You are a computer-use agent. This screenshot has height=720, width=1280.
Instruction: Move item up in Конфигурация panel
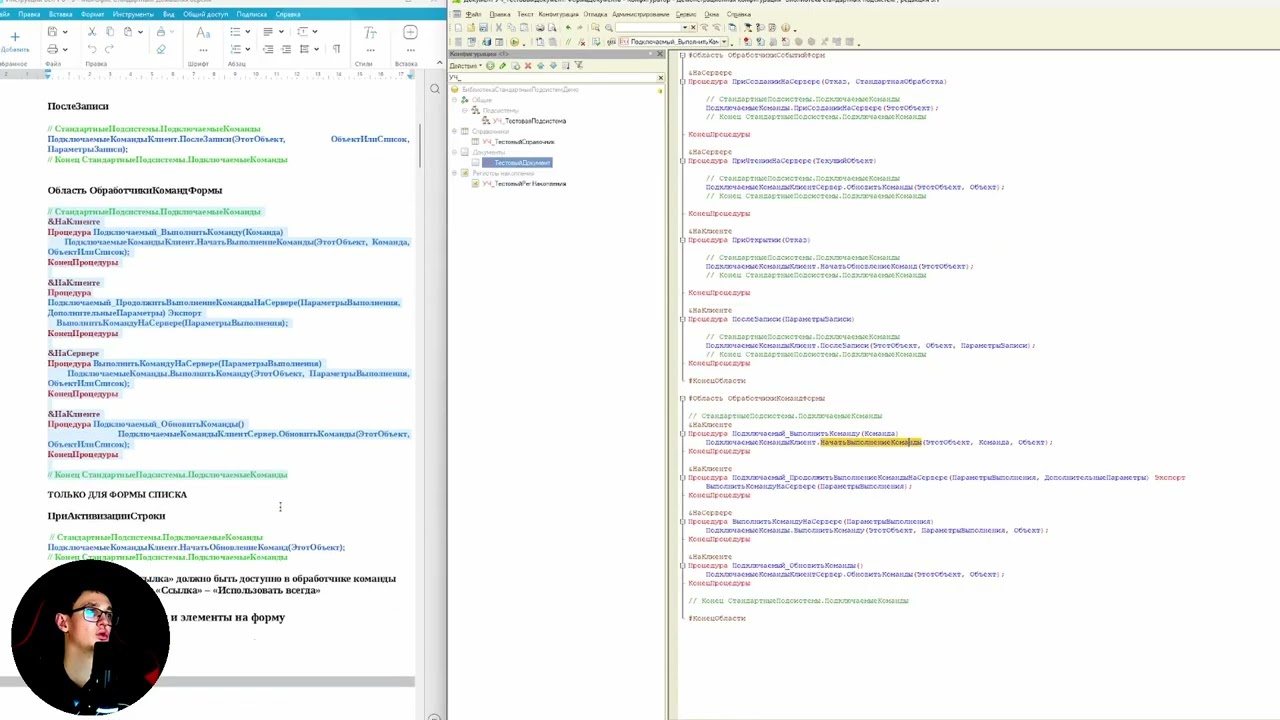(x=540, y=65)
